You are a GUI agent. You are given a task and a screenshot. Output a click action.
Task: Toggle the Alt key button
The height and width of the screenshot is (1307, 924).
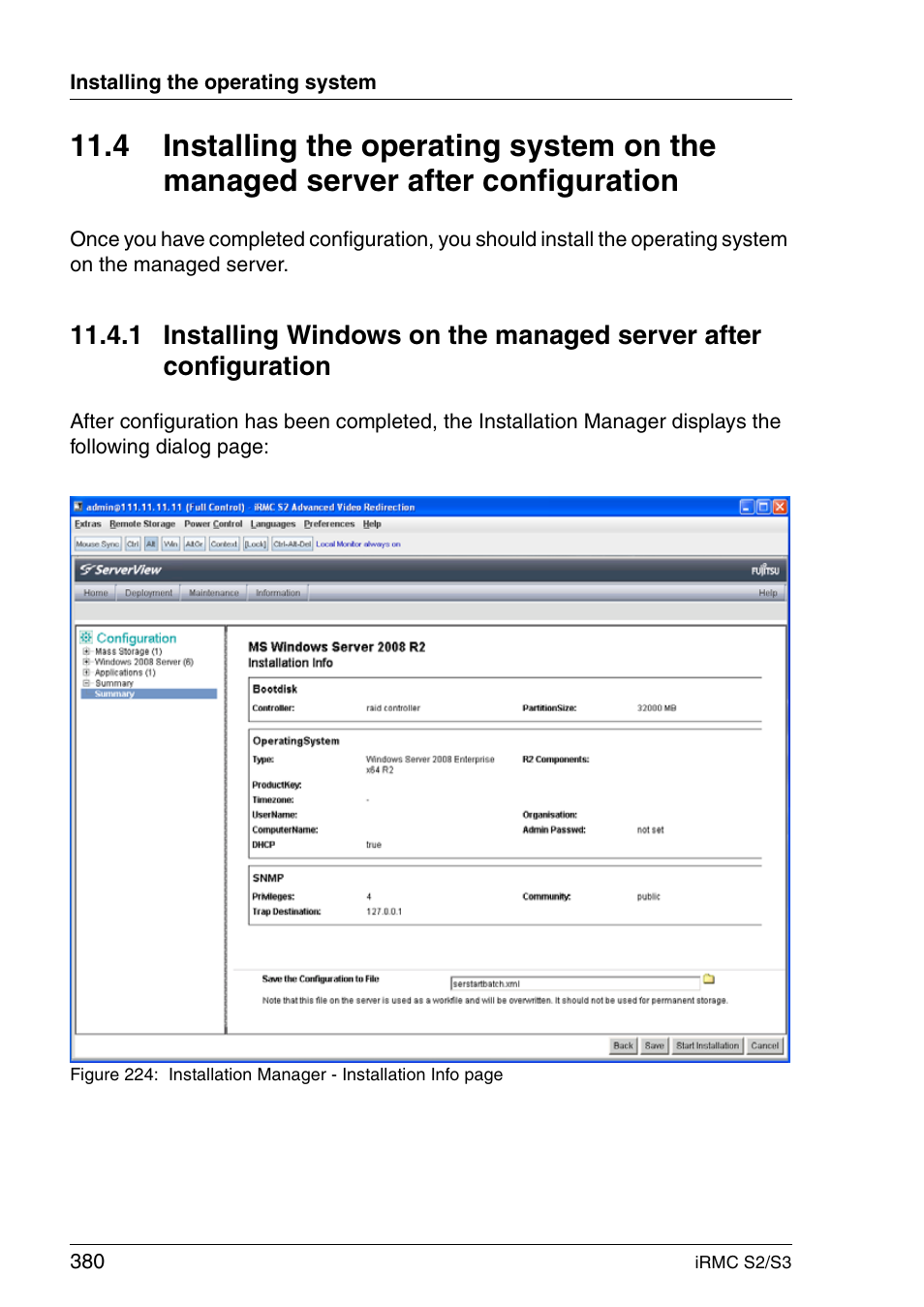click(x=151, y=545)
